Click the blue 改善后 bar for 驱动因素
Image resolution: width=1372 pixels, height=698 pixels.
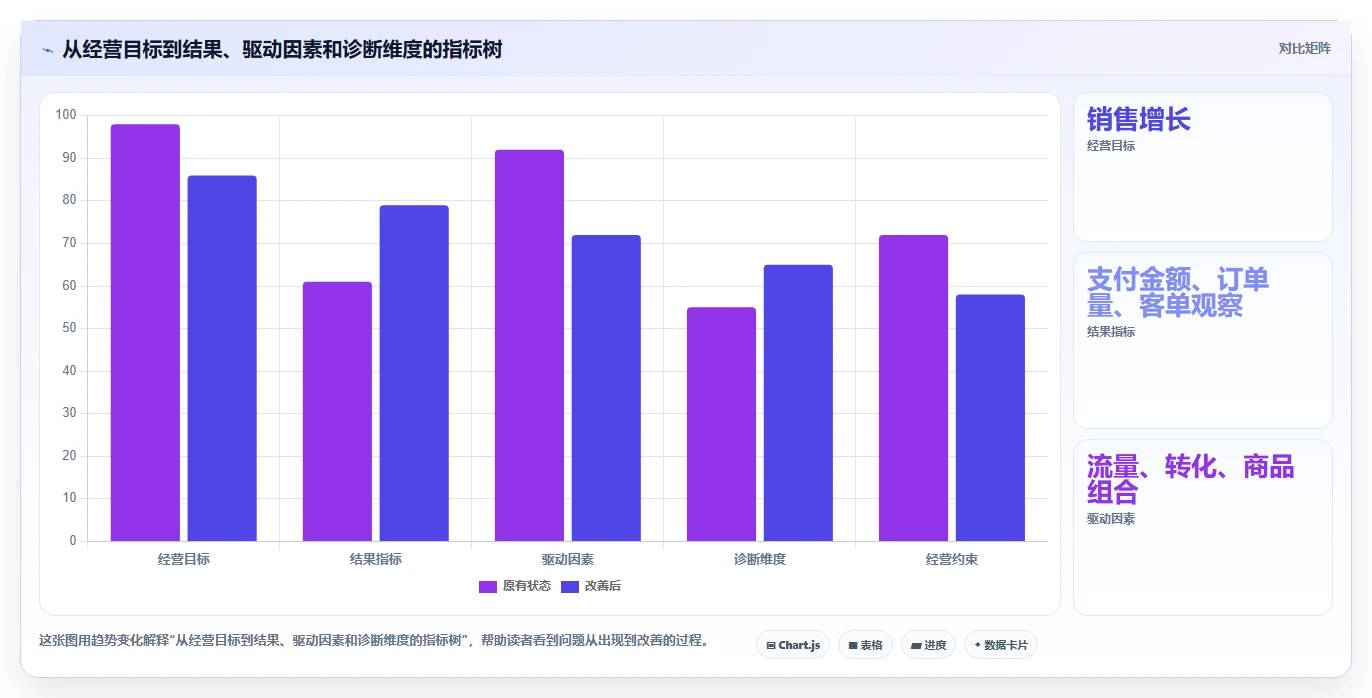pyautogui.click(x=606, y=388)
